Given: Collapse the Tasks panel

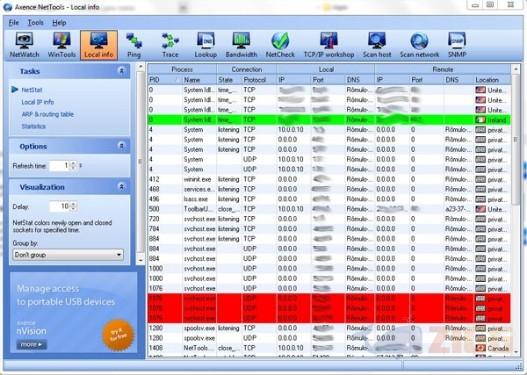Looking at the screenshot, I should click(122, 71).
